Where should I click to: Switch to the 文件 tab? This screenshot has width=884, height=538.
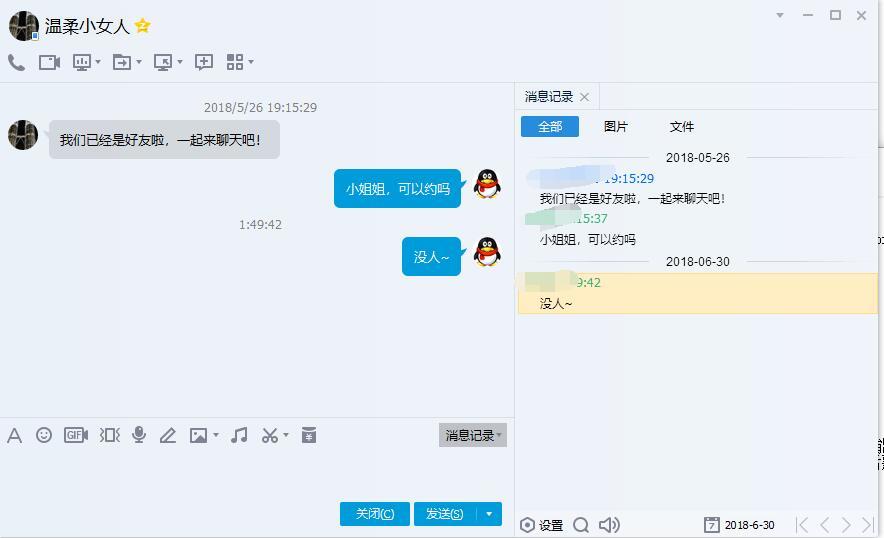click(x=682, y=127)
